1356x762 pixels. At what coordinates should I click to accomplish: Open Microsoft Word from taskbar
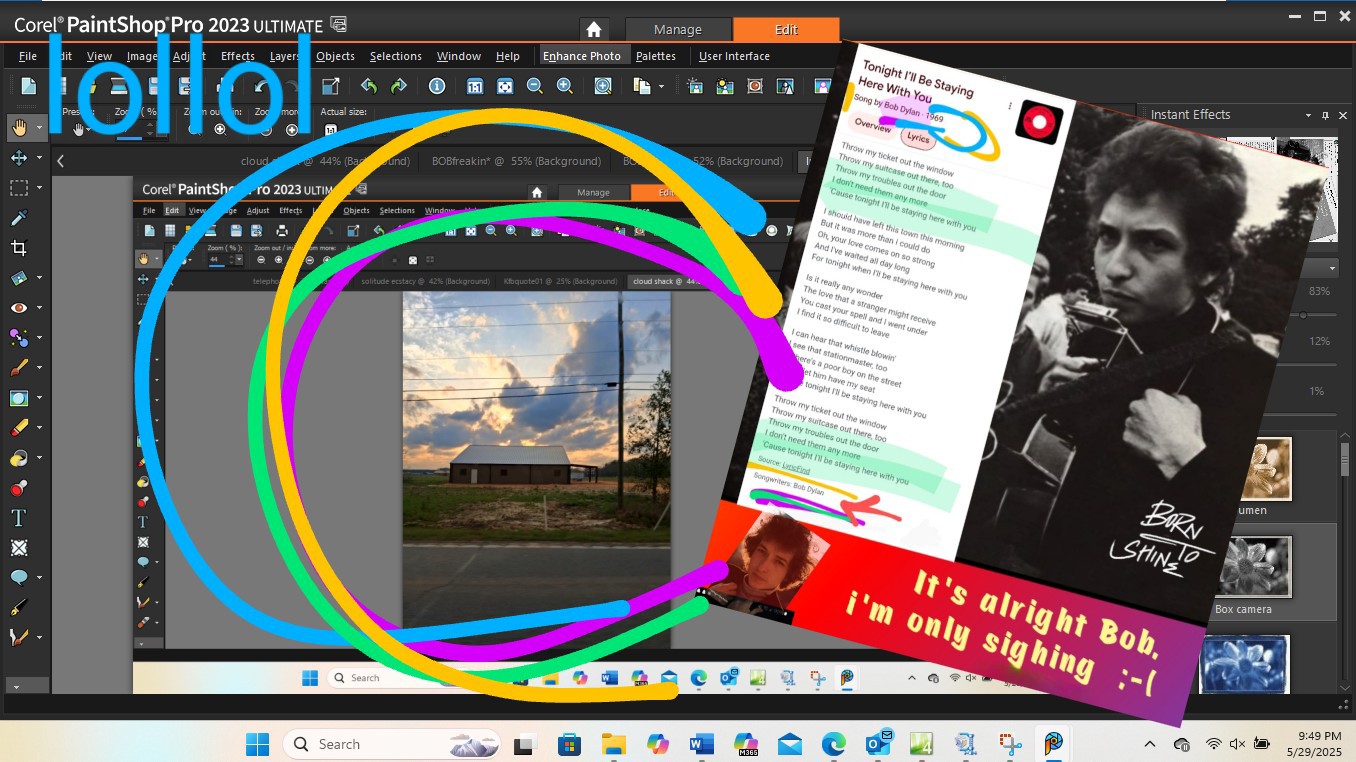click(701, 744)
